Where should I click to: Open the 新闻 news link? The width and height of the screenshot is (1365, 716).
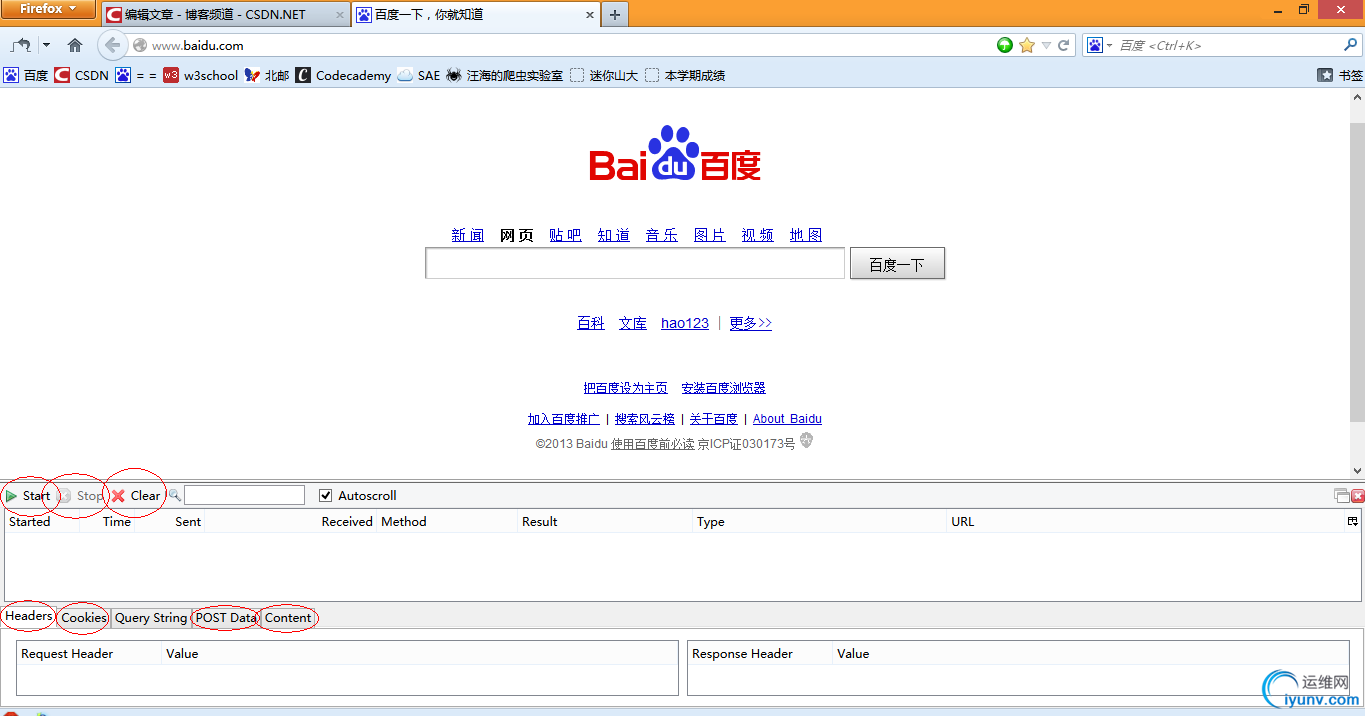click(x=467, y=235)
